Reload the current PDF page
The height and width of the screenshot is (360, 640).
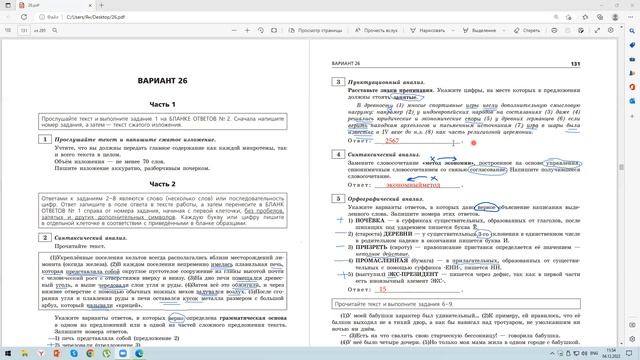pos(24,17)
